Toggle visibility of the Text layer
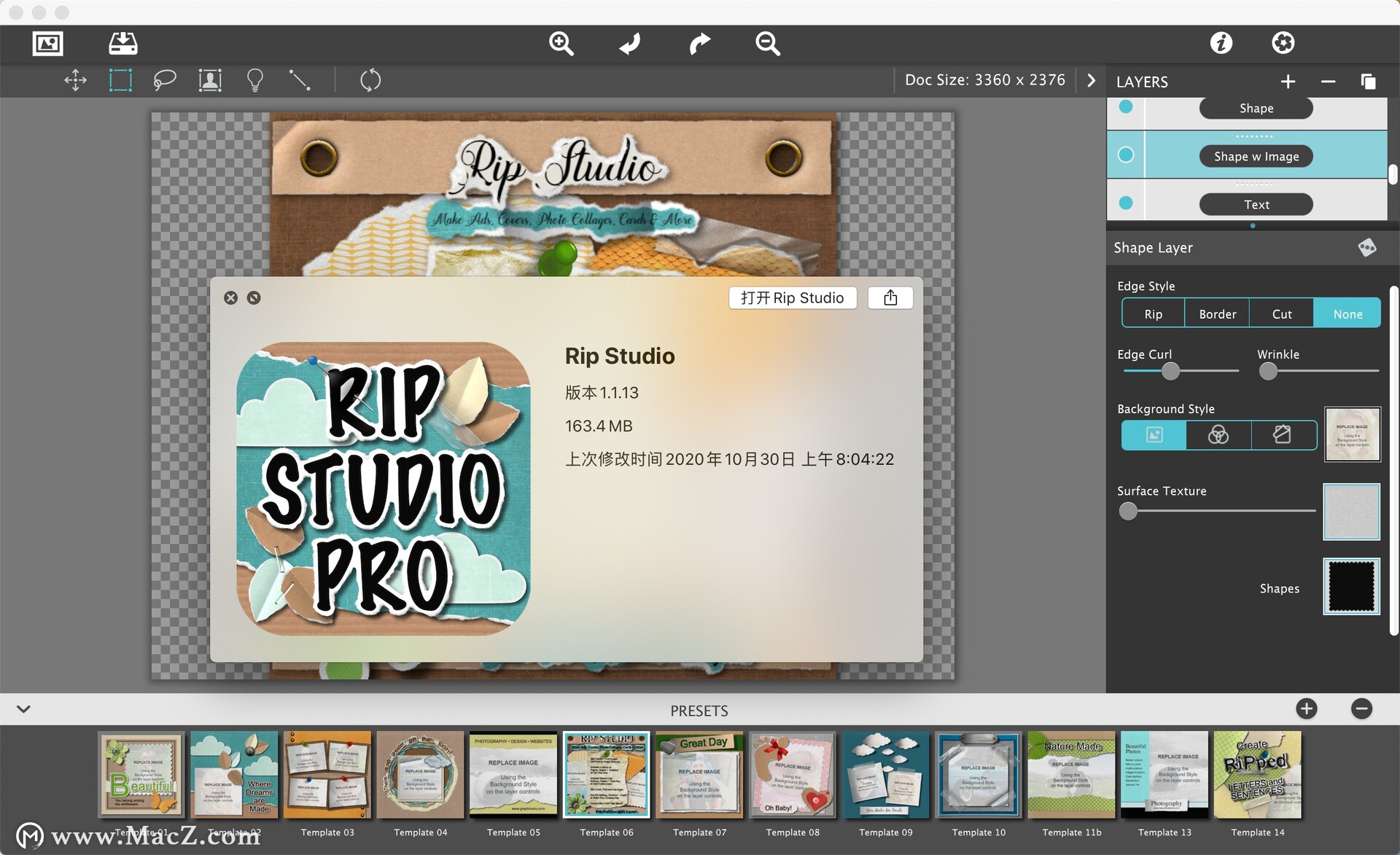 coord(1126,203)
